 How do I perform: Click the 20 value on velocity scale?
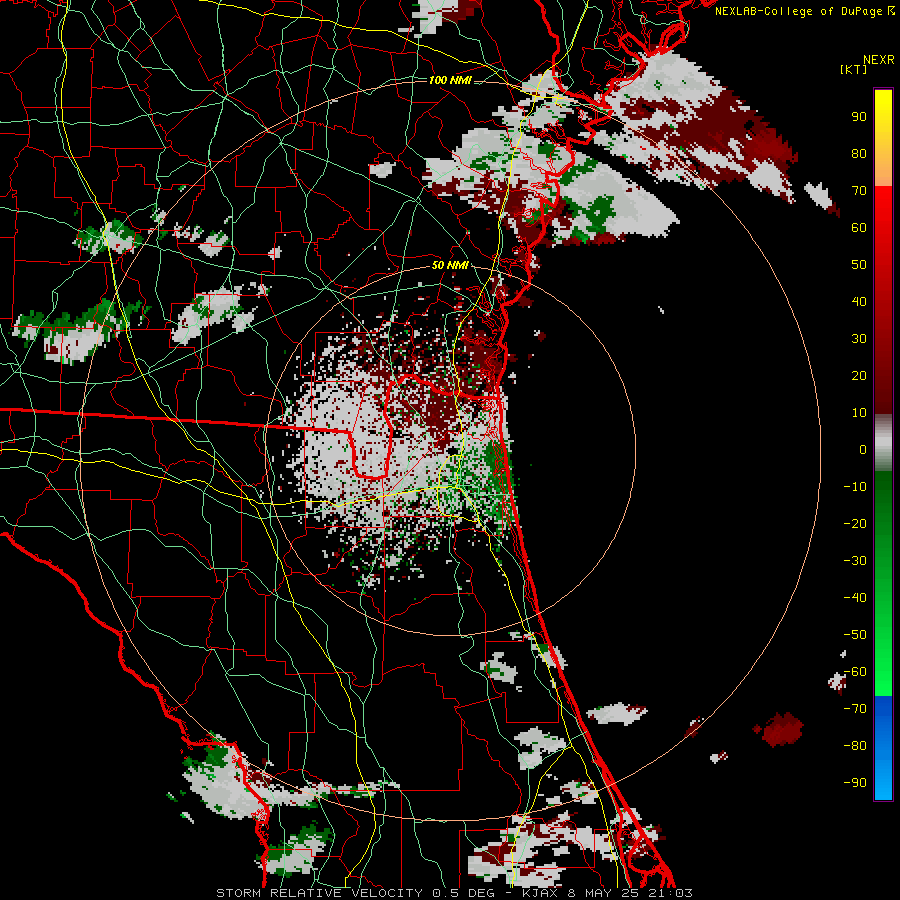[859, 375]
